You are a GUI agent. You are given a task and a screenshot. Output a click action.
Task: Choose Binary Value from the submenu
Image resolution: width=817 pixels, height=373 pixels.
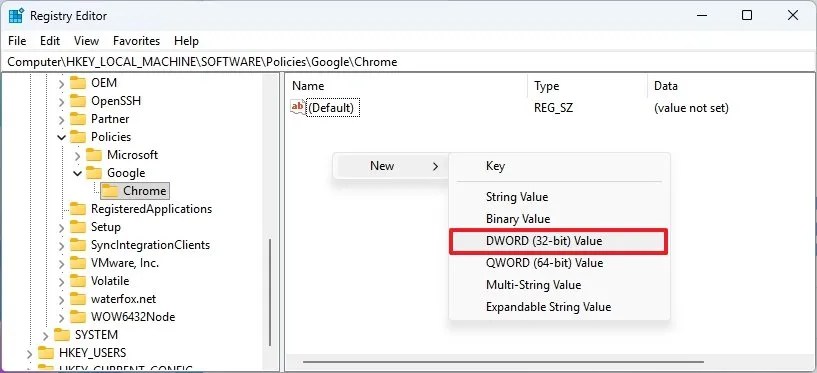(559, 219)
